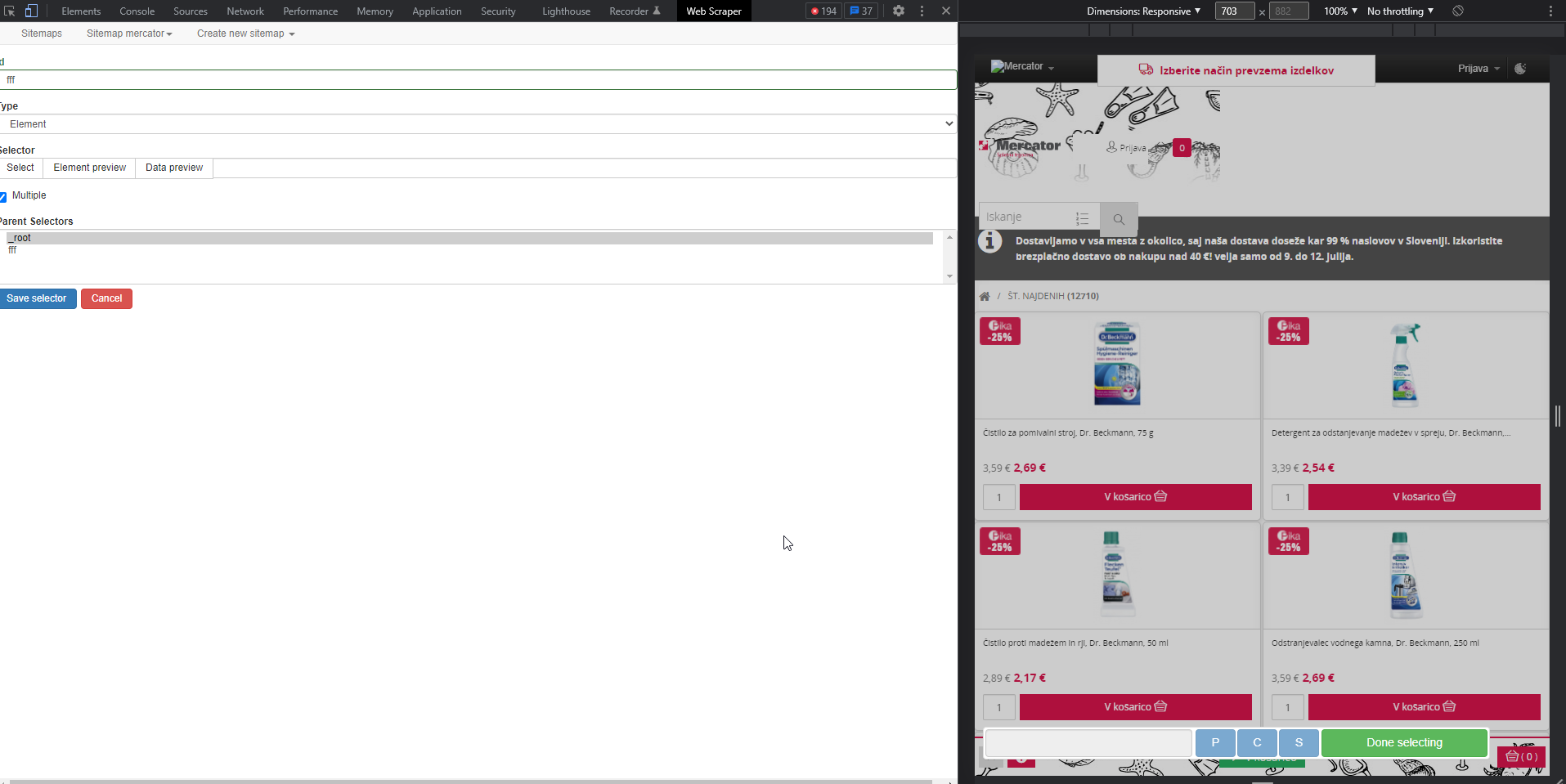Open the Type dropdown showing Element
The width and height of the screenshot is (1566, 784).
(478, 124)
